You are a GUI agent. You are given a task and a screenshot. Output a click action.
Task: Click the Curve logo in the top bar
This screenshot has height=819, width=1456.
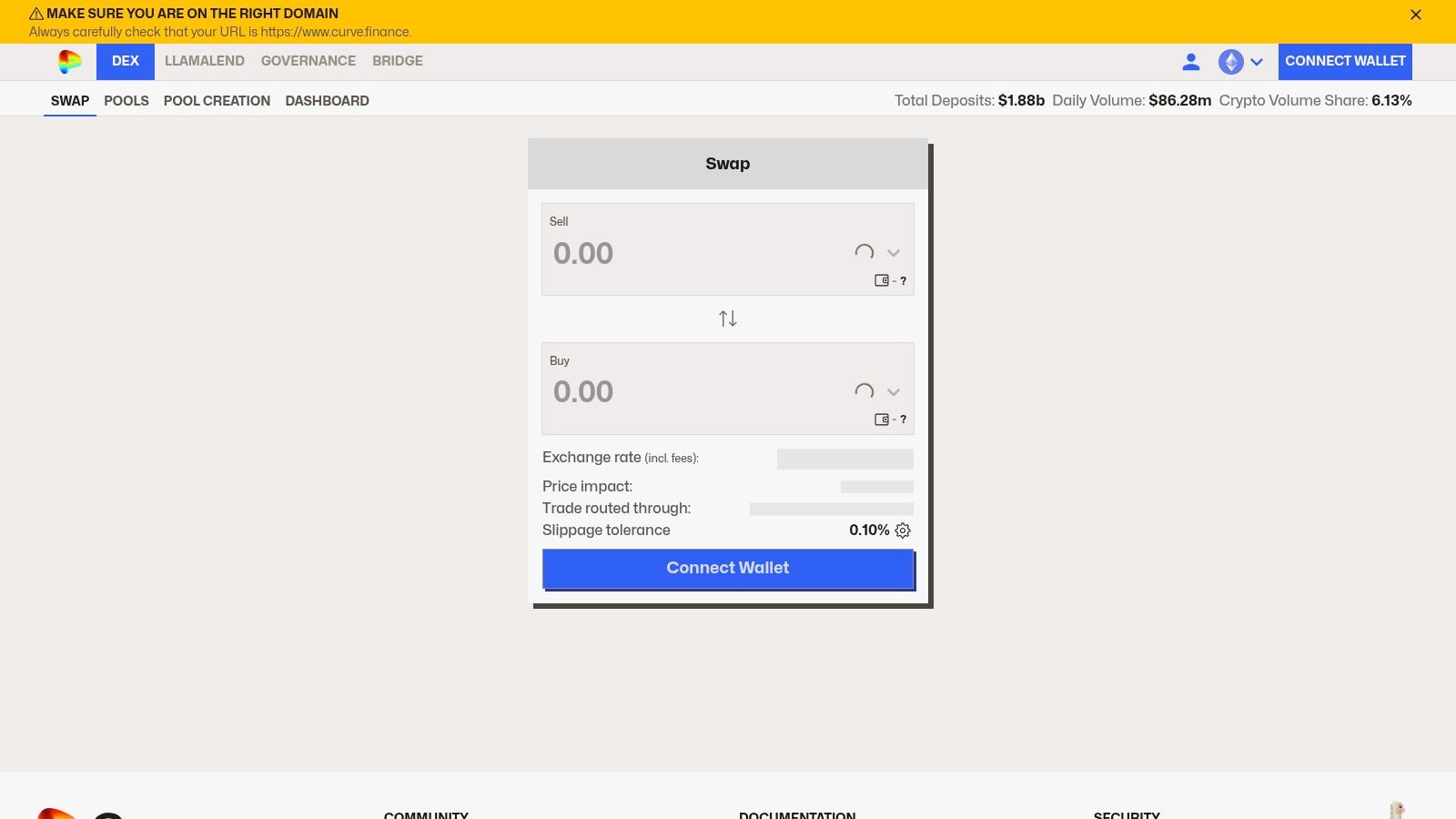point(68,61)
